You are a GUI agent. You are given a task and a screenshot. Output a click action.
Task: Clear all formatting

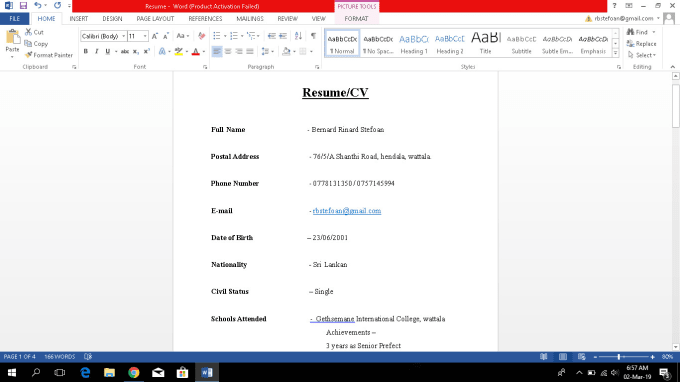coord(201,36)
